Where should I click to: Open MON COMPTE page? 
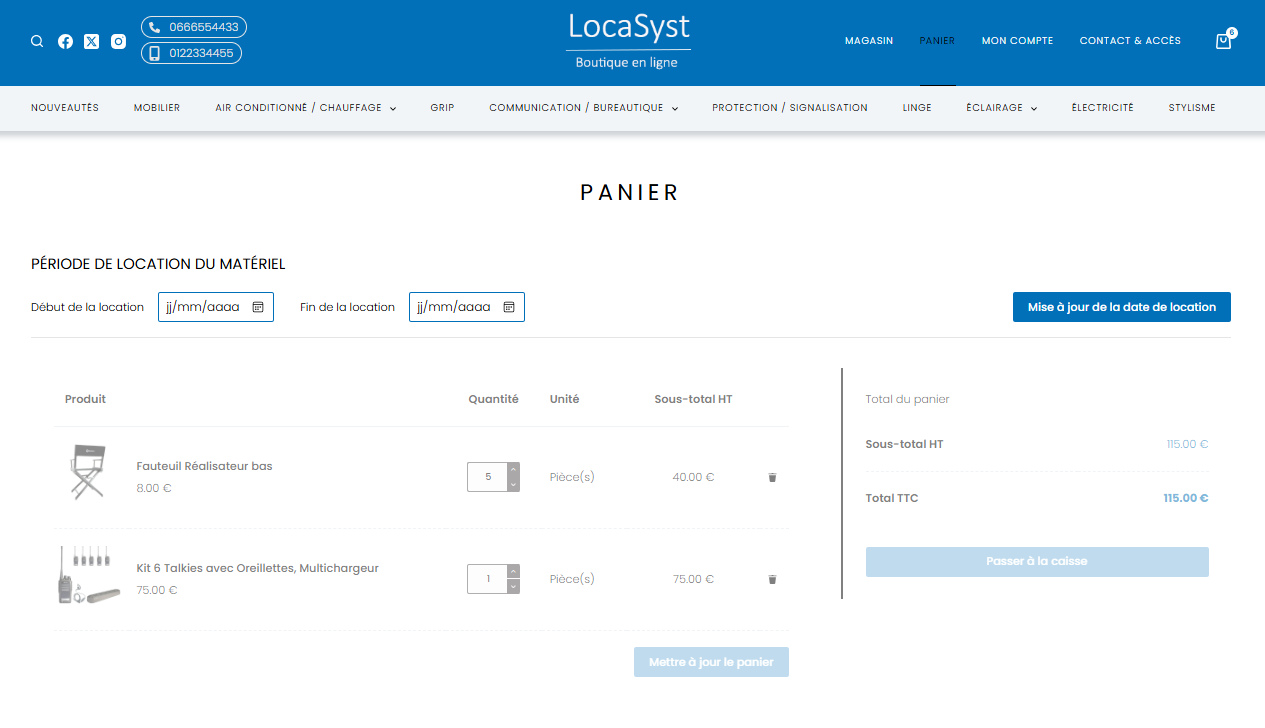coord(1017,41)
